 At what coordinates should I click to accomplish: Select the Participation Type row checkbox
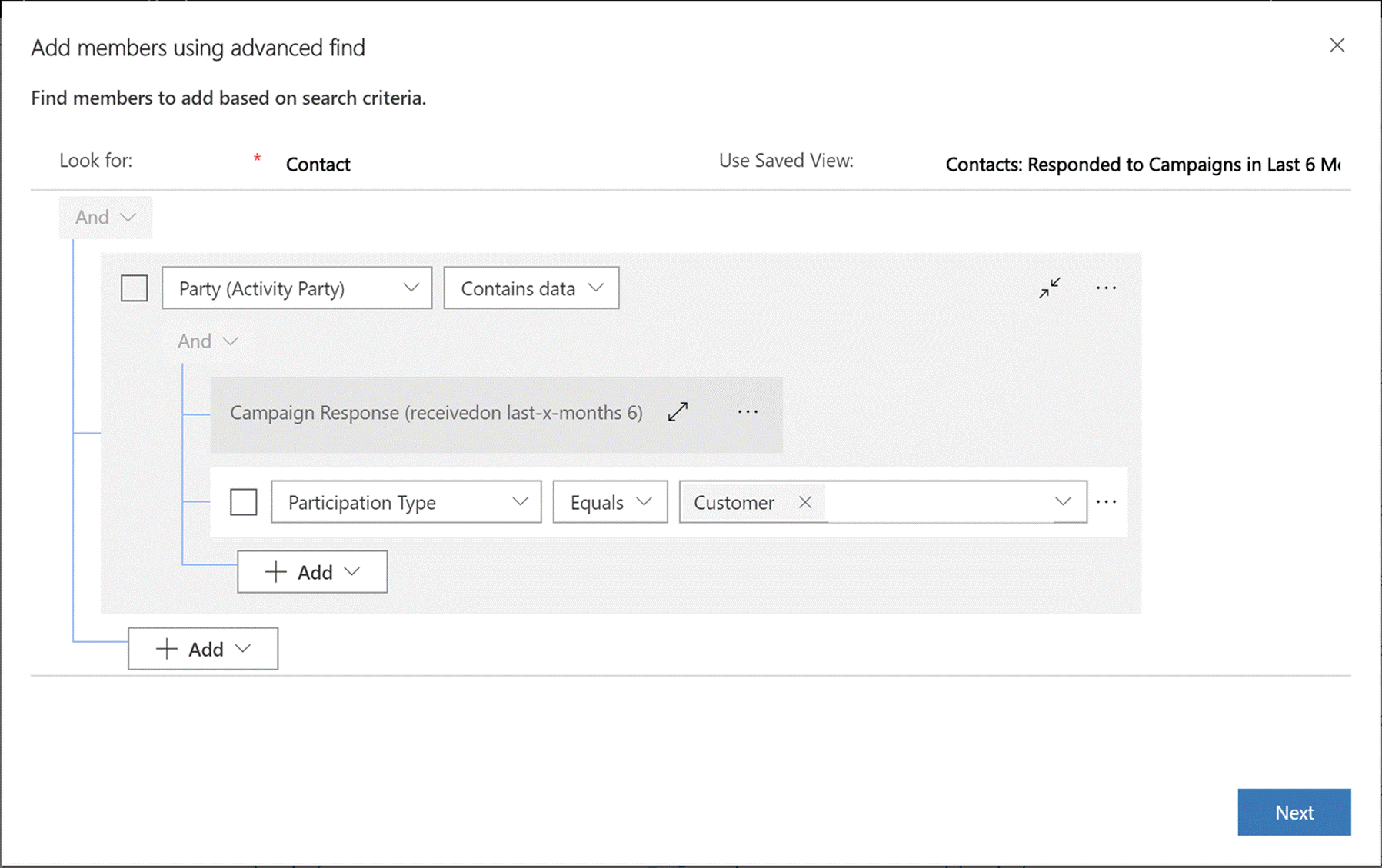pos(244,502)
